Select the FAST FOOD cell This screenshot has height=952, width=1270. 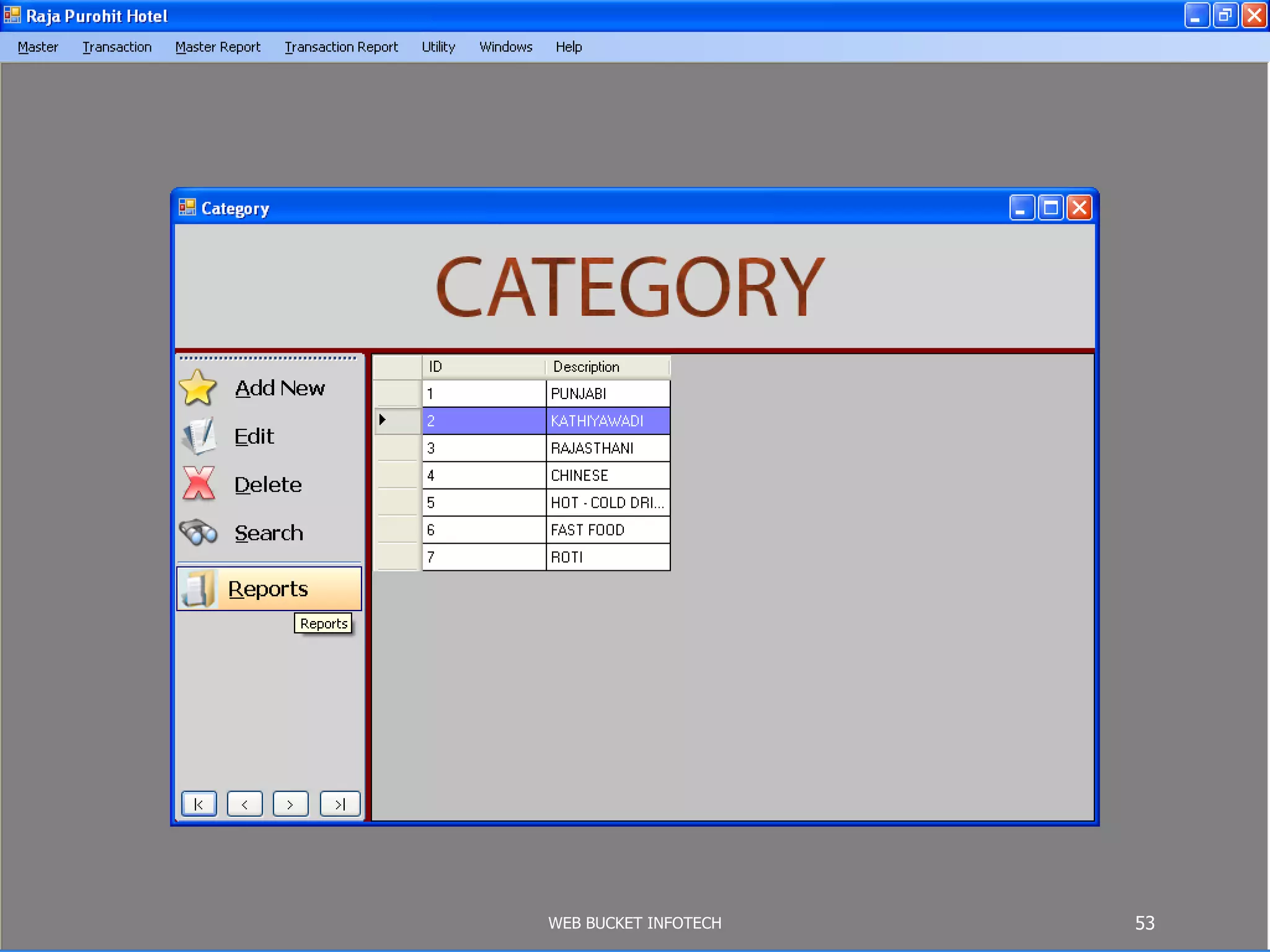point(608,530)
